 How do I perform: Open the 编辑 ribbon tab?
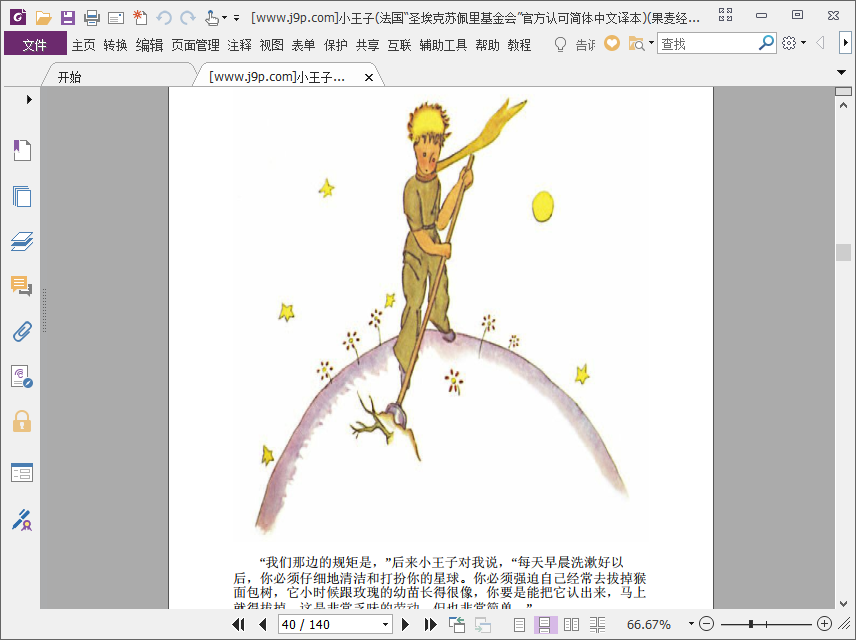coord(149,45)
